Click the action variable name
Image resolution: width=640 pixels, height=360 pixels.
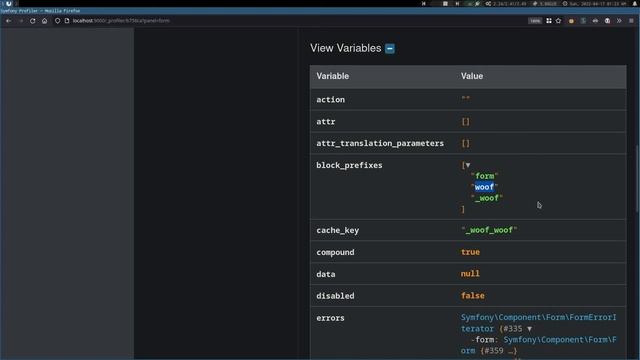tap(331, 100)
